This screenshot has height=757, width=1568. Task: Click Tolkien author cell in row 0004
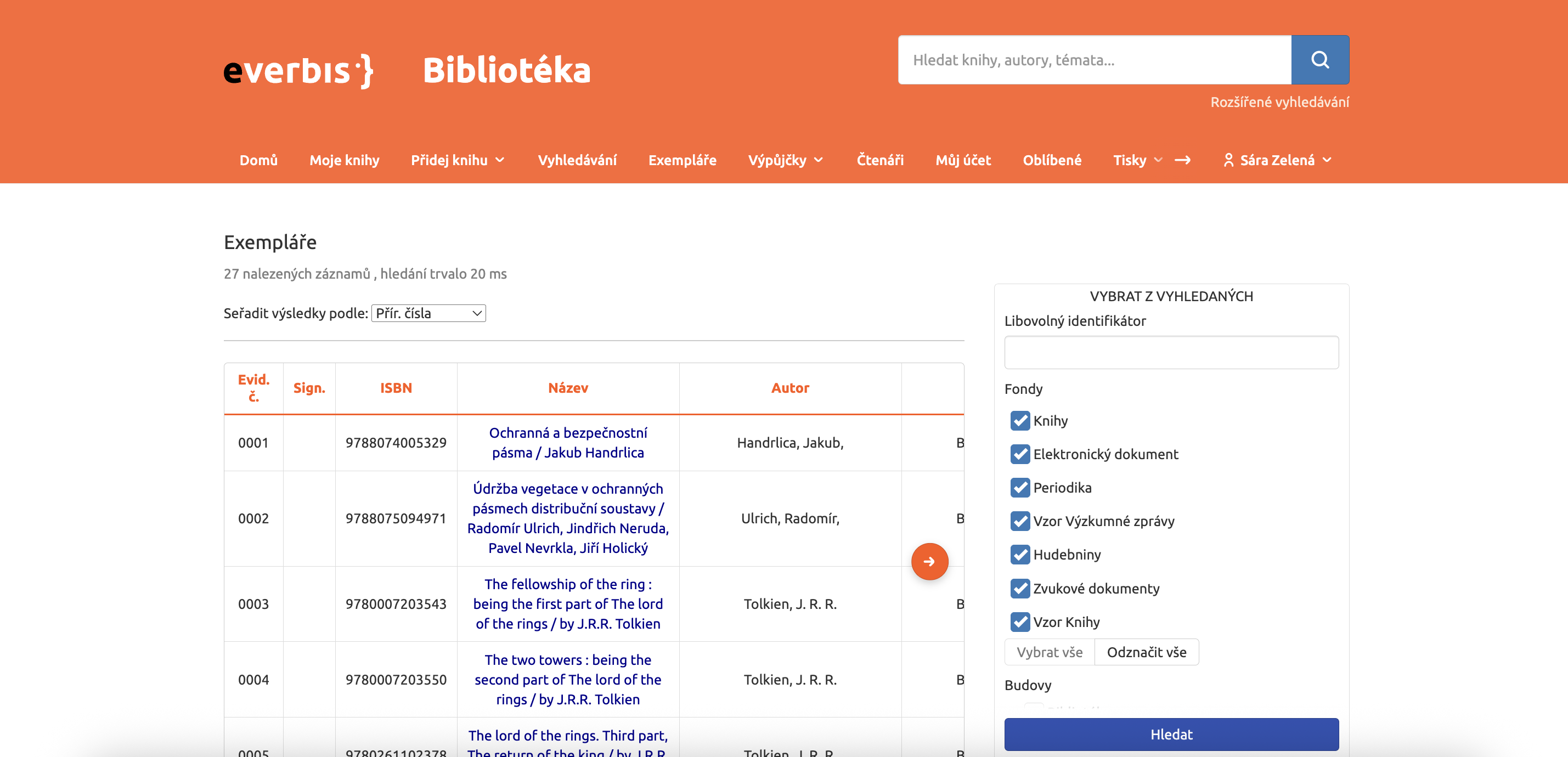[x=790, y=680]
